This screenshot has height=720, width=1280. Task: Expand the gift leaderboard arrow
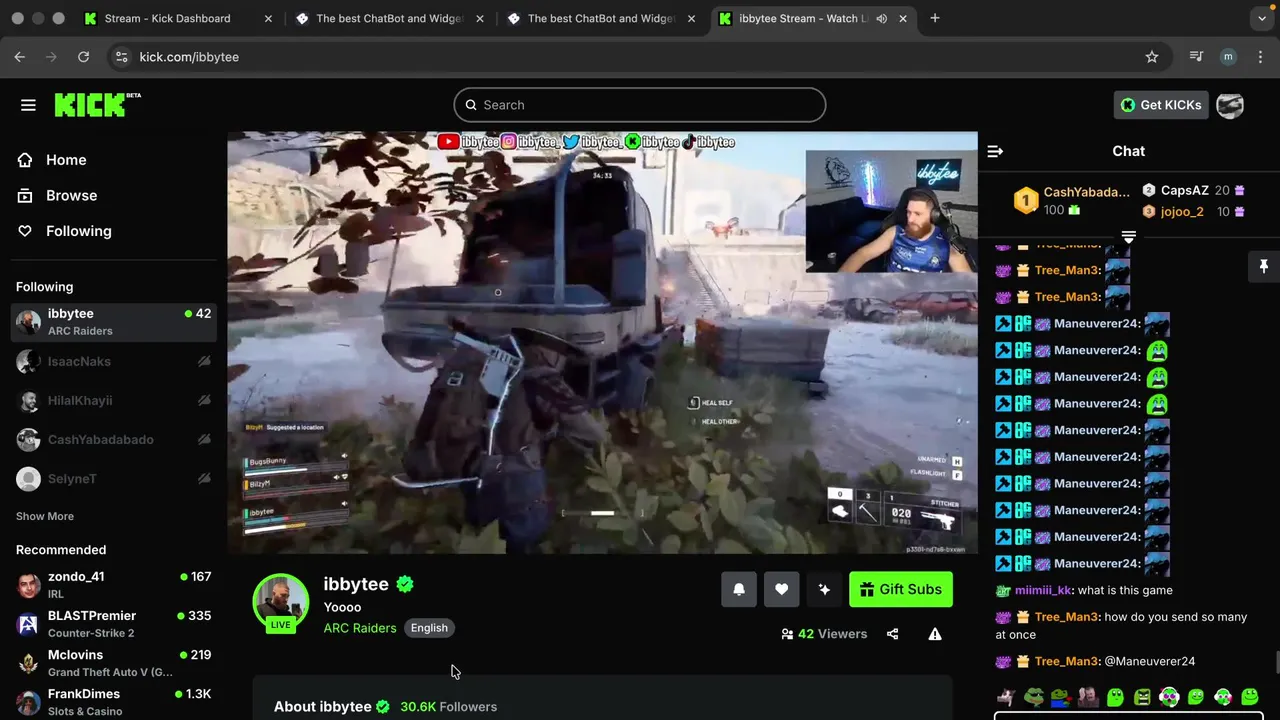point(1128,237)
